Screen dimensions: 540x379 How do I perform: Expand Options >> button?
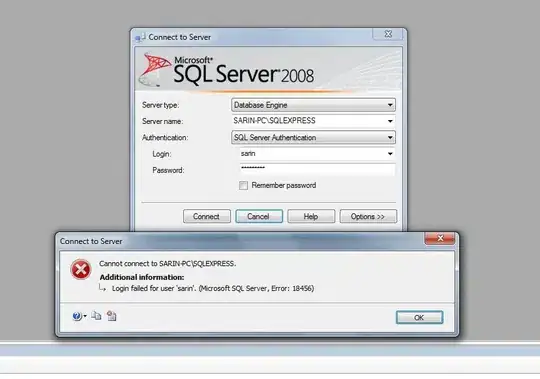(x=368, y=216)
